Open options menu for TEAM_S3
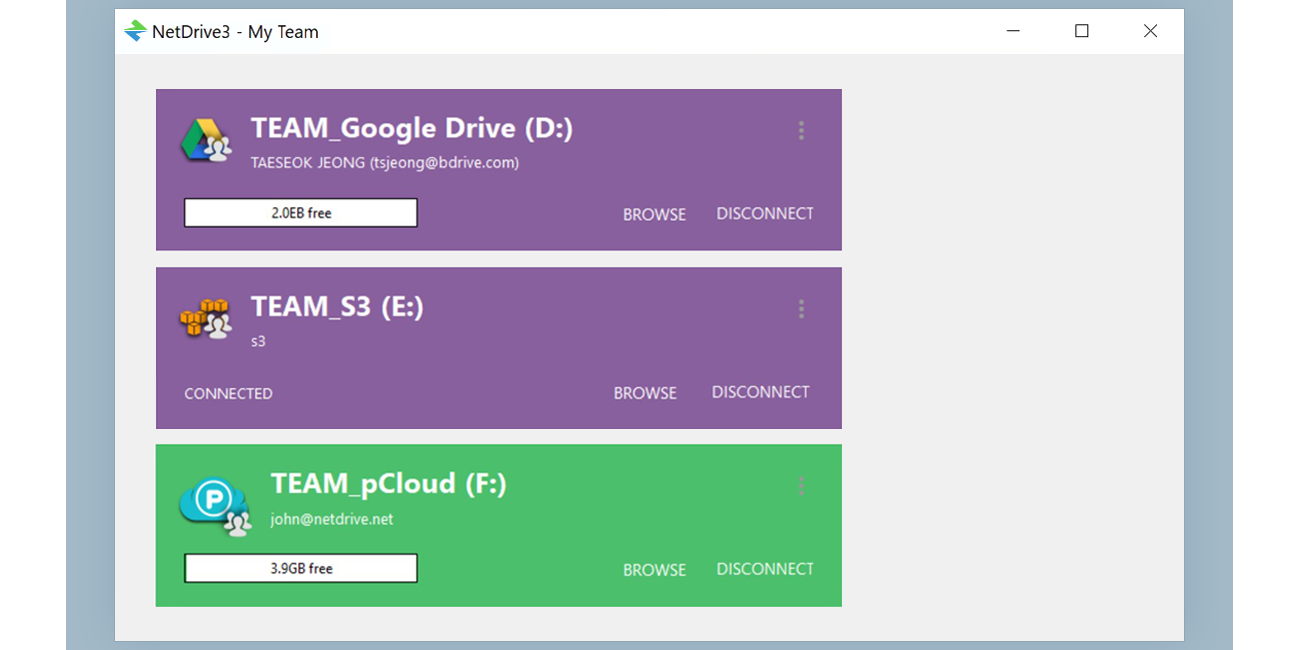The image size is (1300, 650). click(x=801, y=309)
